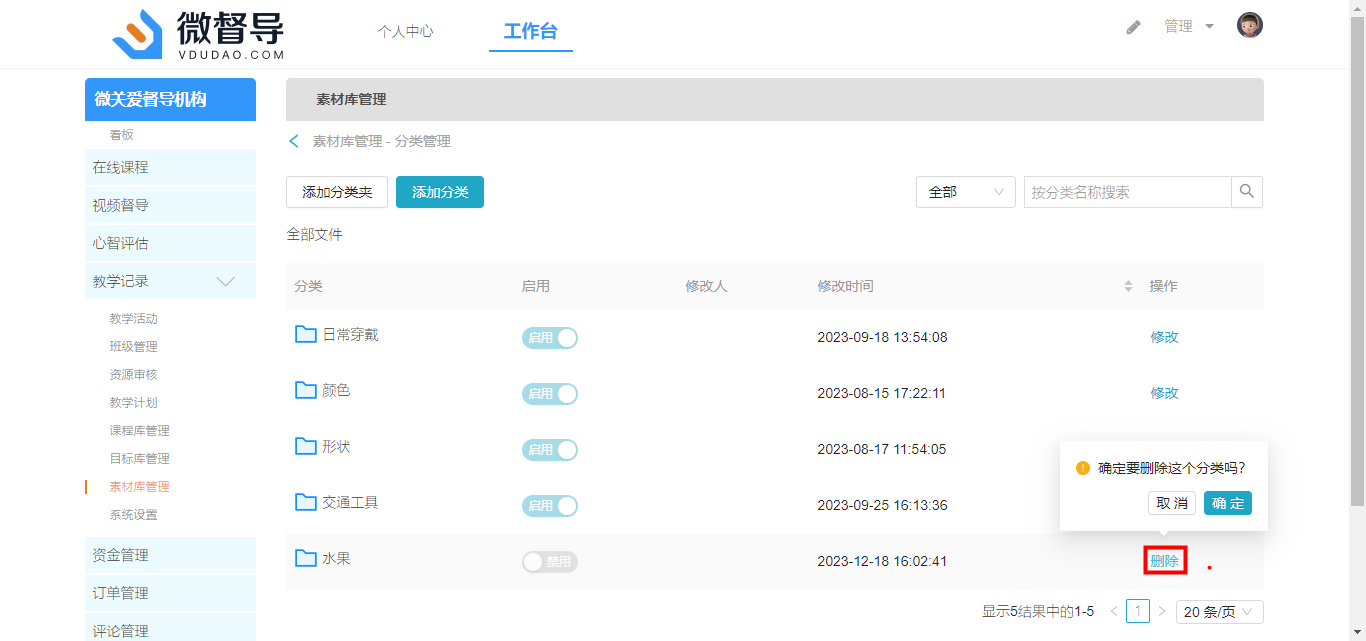
Task: Open the user avatar menu
Action: click(1249, 26)
